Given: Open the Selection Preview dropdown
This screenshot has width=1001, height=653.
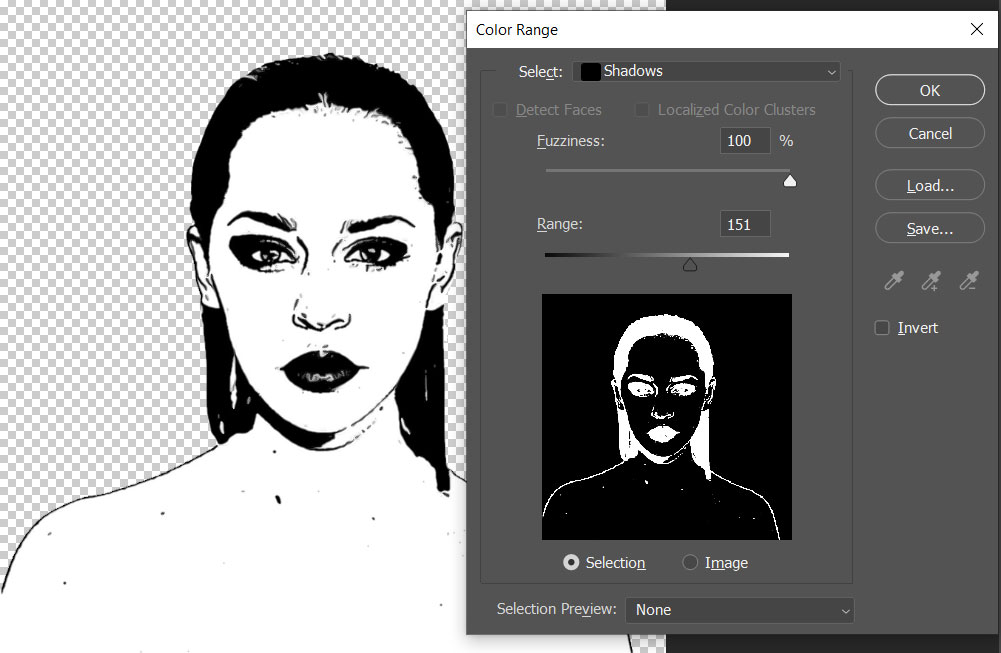Looking at the screenshot, I should pos(740,610).
